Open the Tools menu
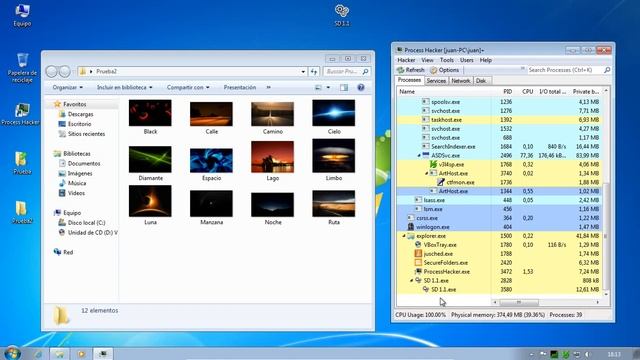640x360 pixels. pyautogui.click(x=447, y=60)
